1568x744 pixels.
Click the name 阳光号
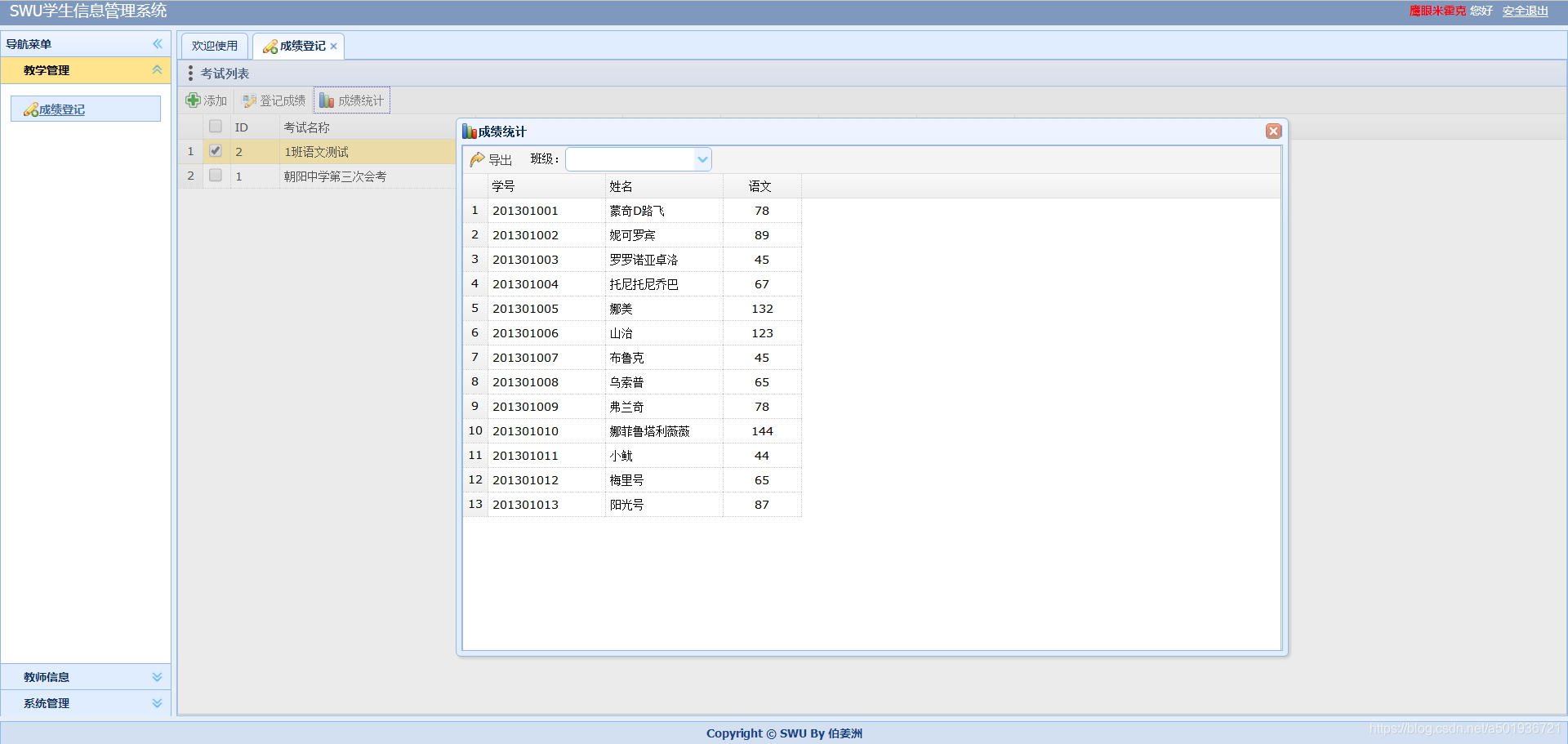(626, 505)
